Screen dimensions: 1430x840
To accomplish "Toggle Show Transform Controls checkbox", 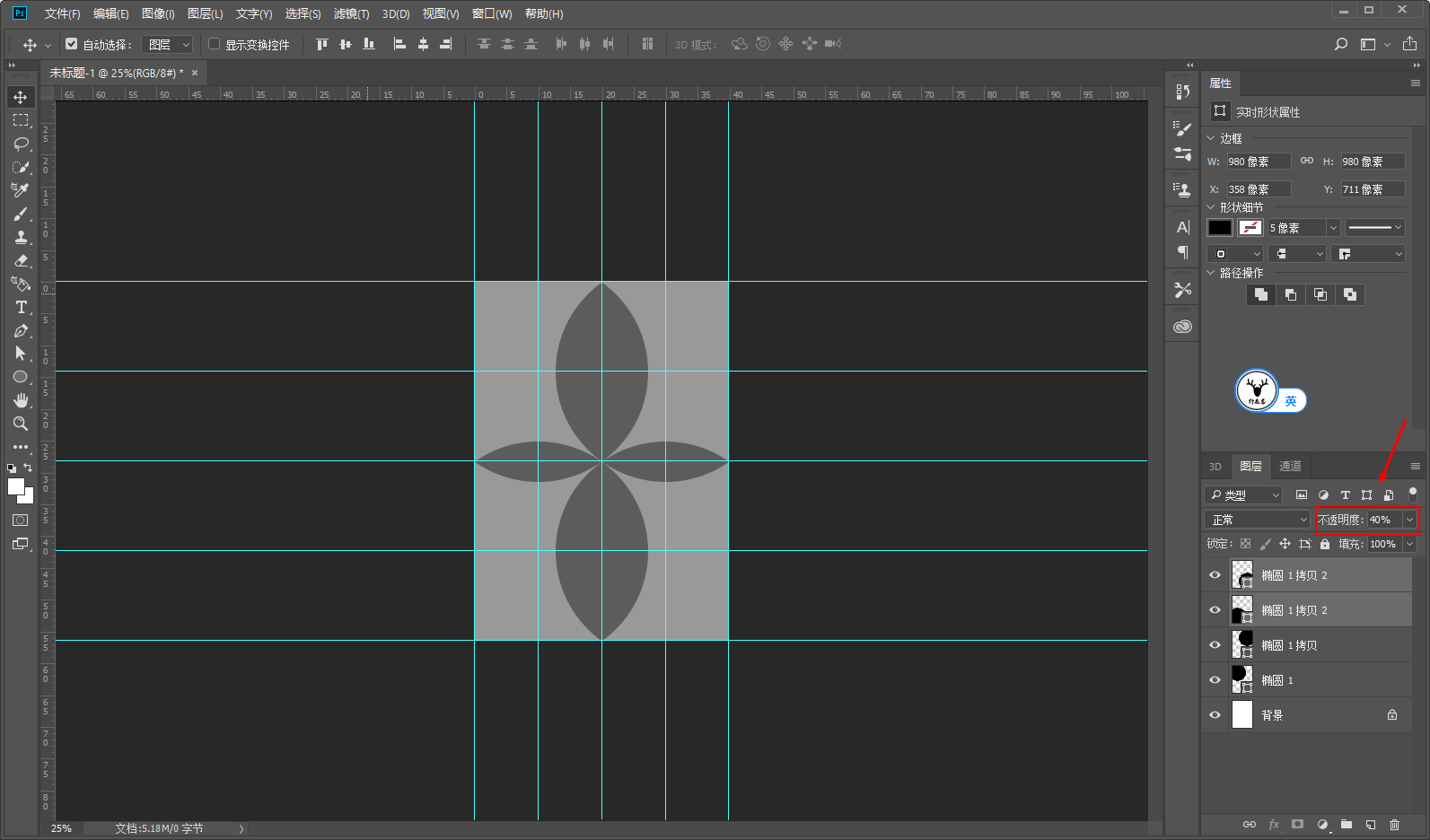I will tap(214, 44).
